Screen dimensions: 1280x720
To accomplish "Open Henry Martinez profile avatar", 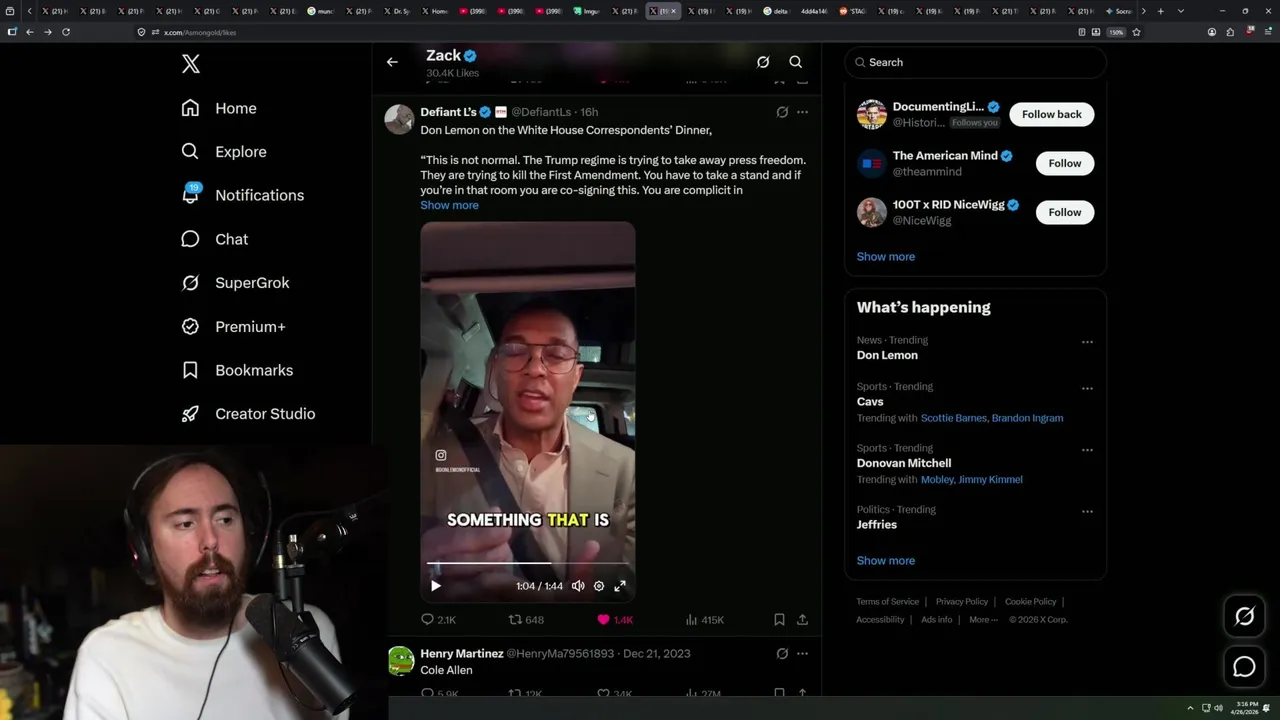I will [x=400, y=661].
